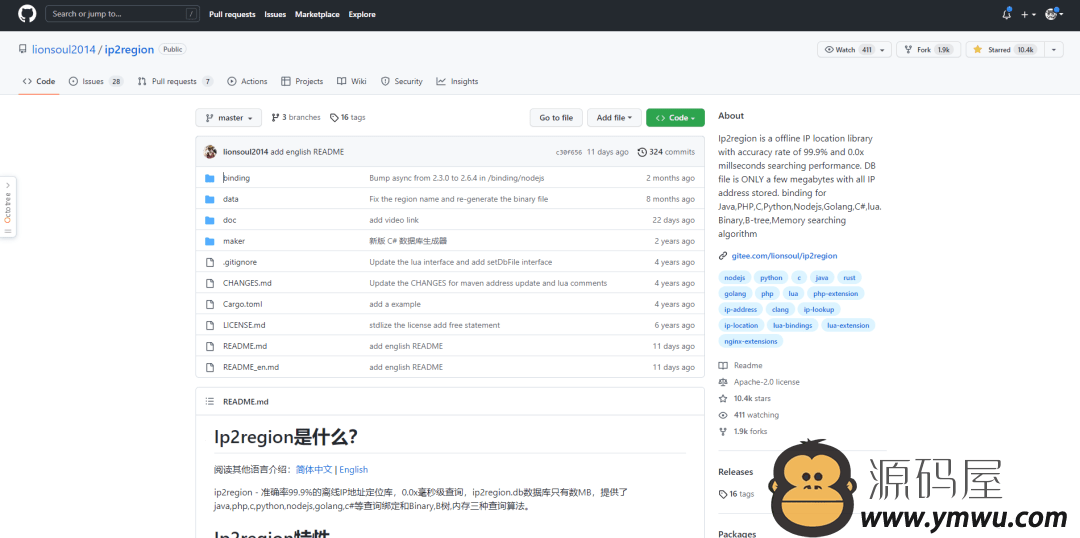View 10.4k stars link
The width and height of the screenshot is (1080, 538).
[745, 398]
